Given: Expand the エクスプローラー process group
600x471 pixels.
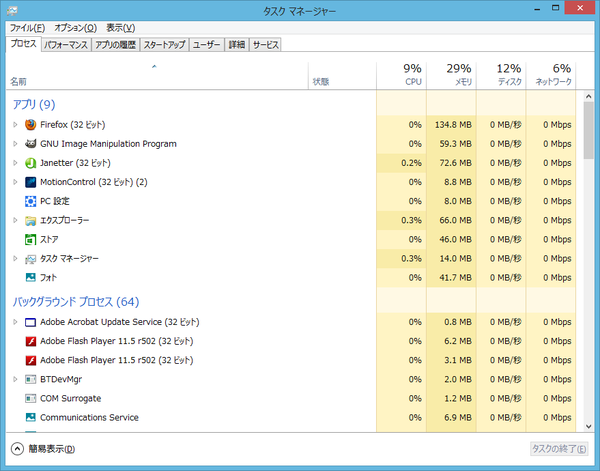Looking at the screenshot, I should (x=15, y=220).
